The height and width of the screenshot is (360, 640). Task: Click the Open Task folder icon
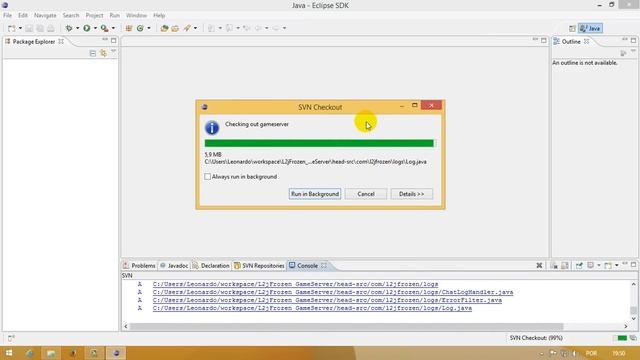175,28
